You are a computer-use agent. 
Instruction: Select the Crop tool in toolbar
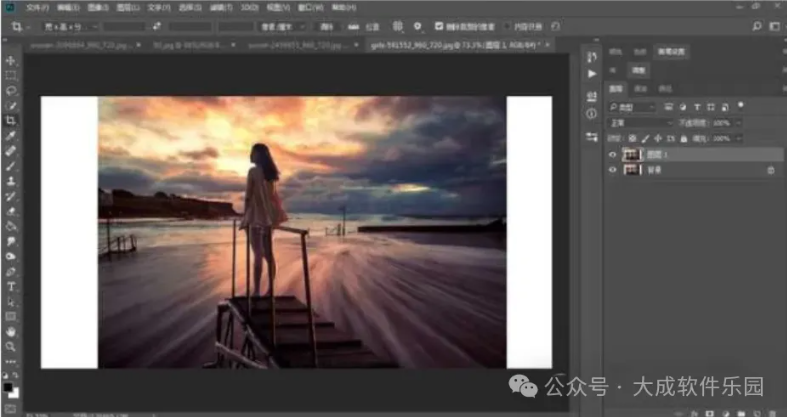click(x=11, y=120)
